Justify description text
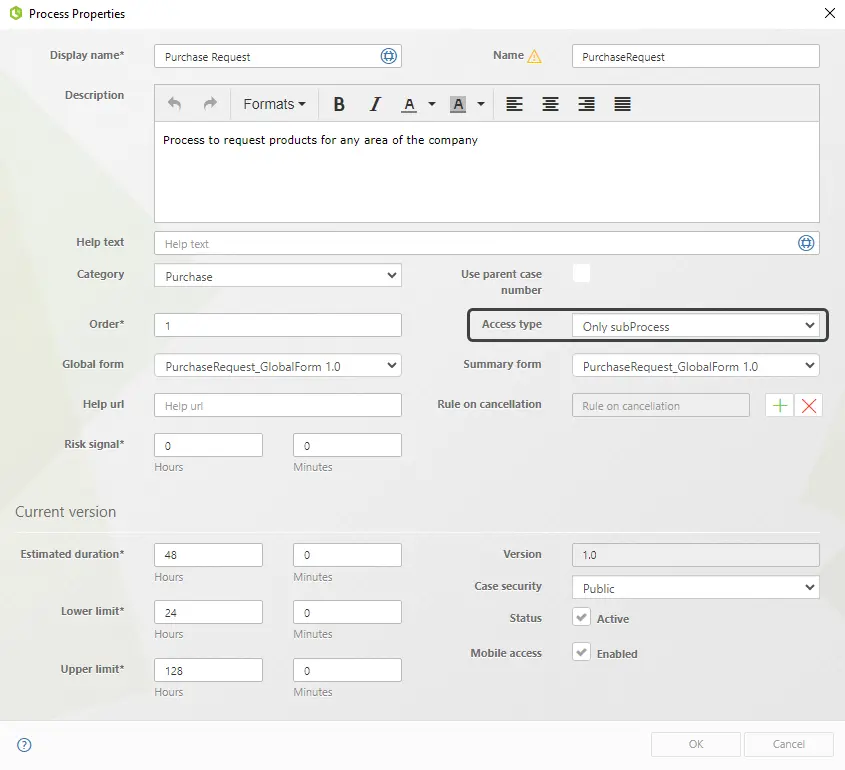Image resolution: width=845 pixels, height=770 pixels. 622,104
